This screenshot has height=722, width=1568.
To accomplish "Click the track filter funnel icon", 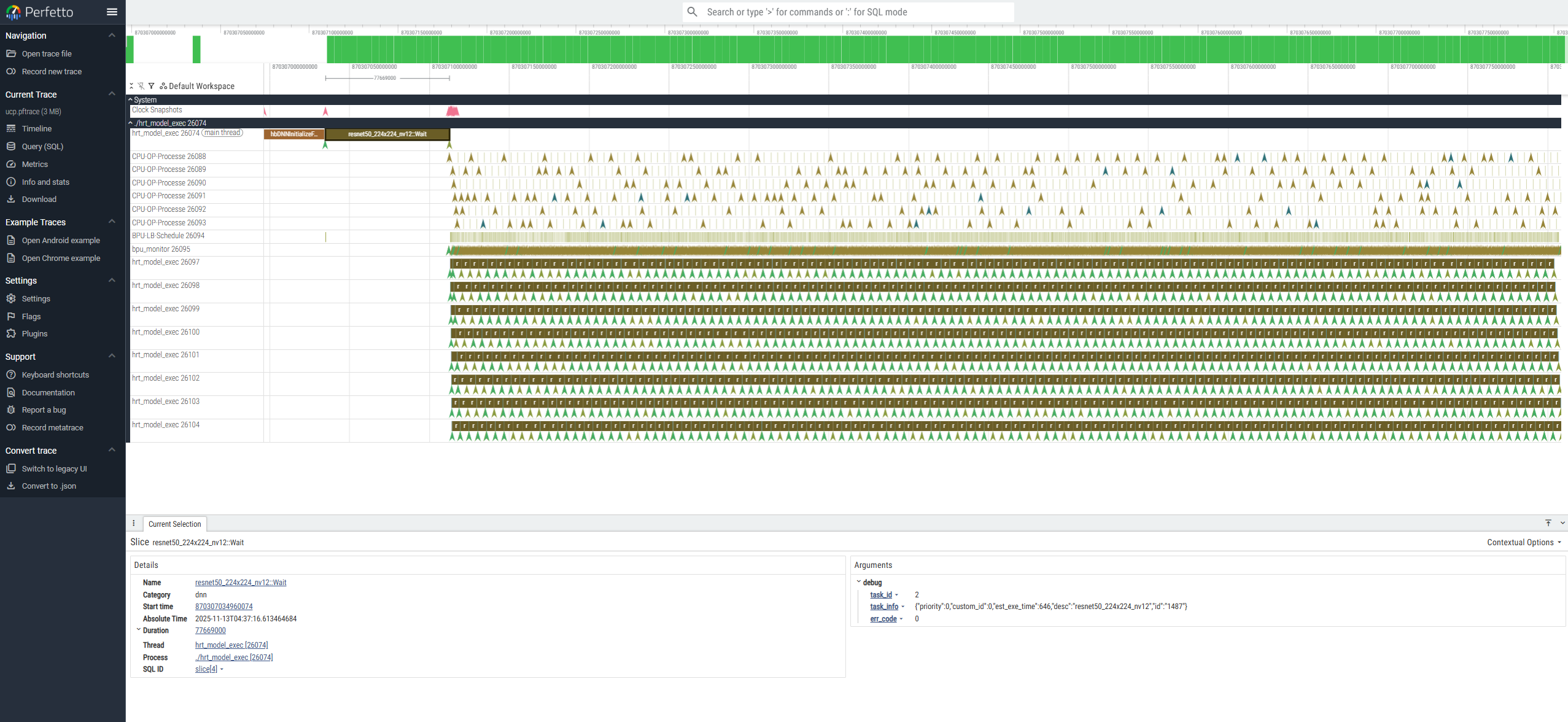I will click(151, 86).
